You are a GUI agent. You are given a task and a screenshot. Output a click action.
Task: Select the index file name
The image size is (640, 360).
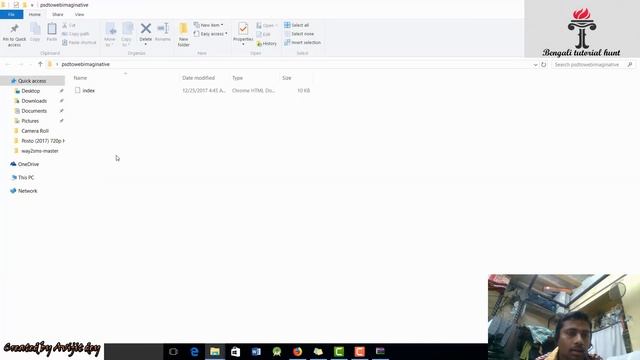click(x=89, y=91)
